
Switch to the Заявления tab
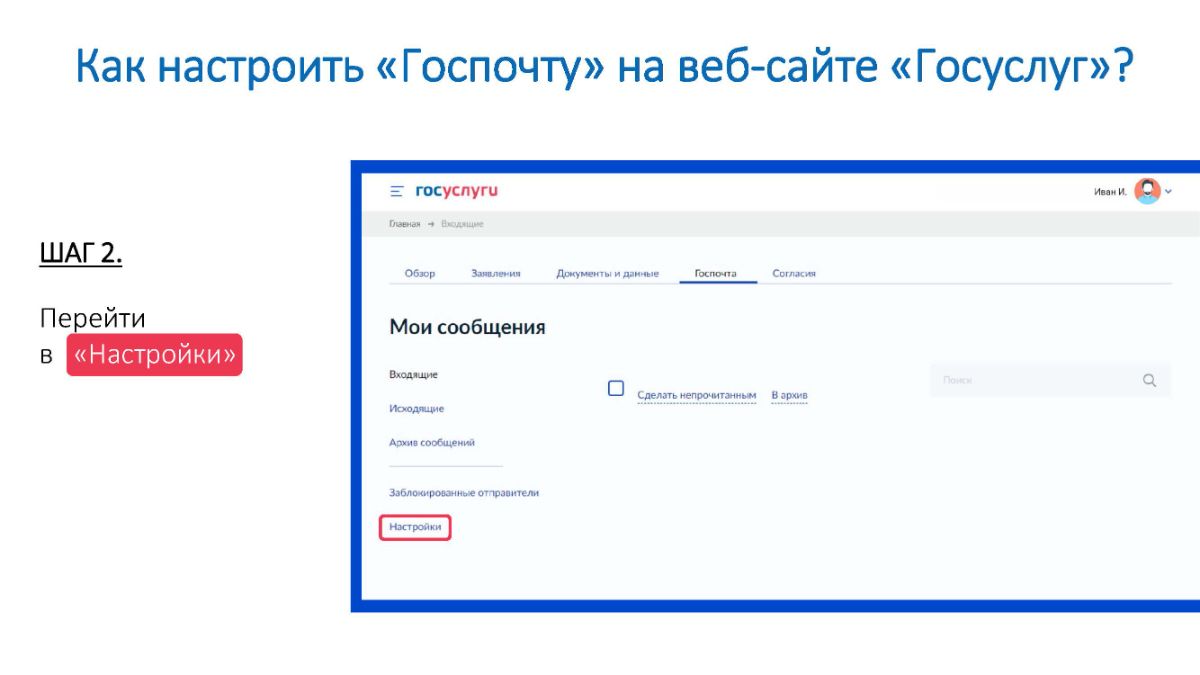tap(495, 273)
